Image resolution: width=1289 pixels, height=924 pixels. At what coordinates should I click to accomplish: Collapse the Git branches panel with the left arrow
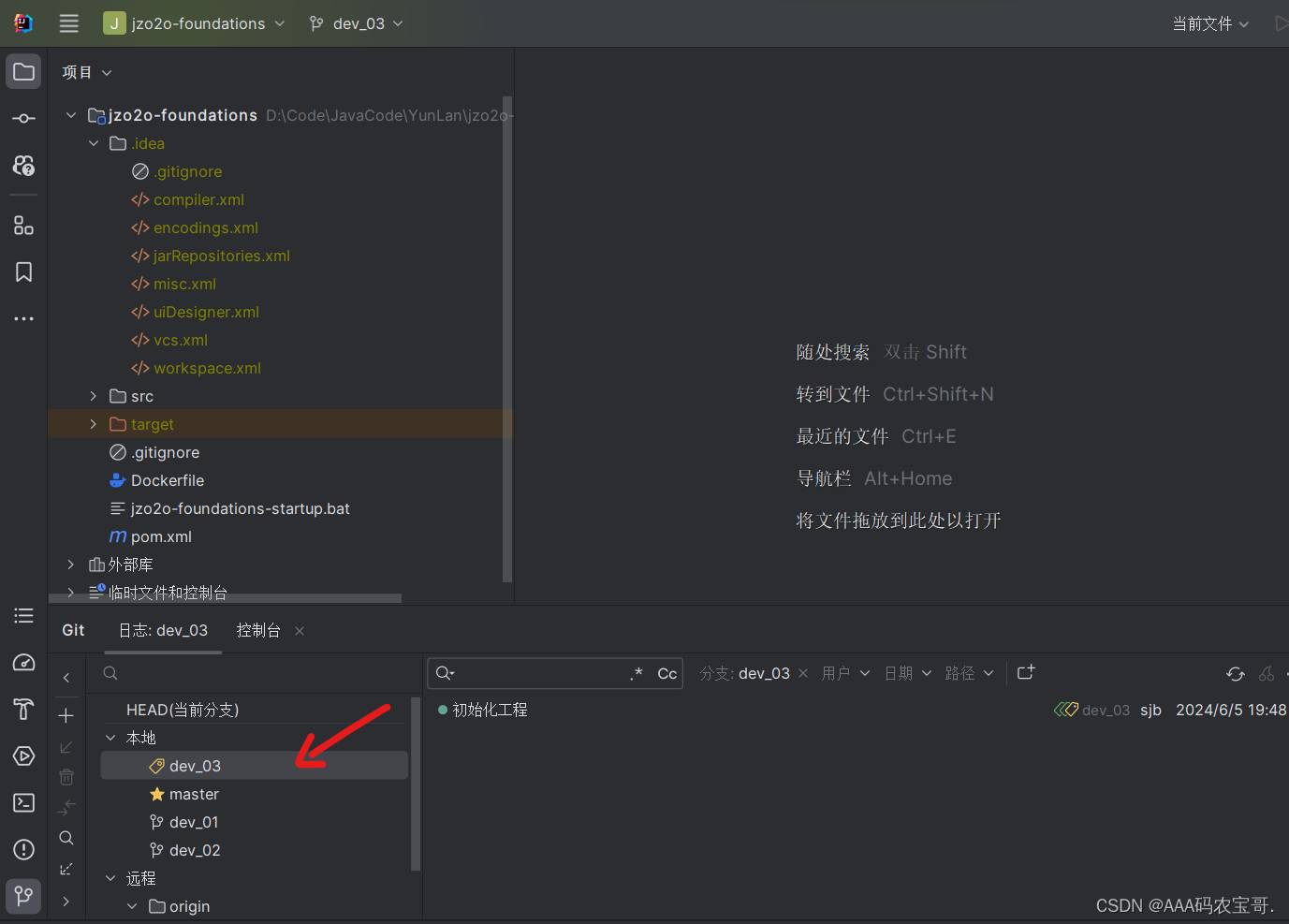coord(66,678)
